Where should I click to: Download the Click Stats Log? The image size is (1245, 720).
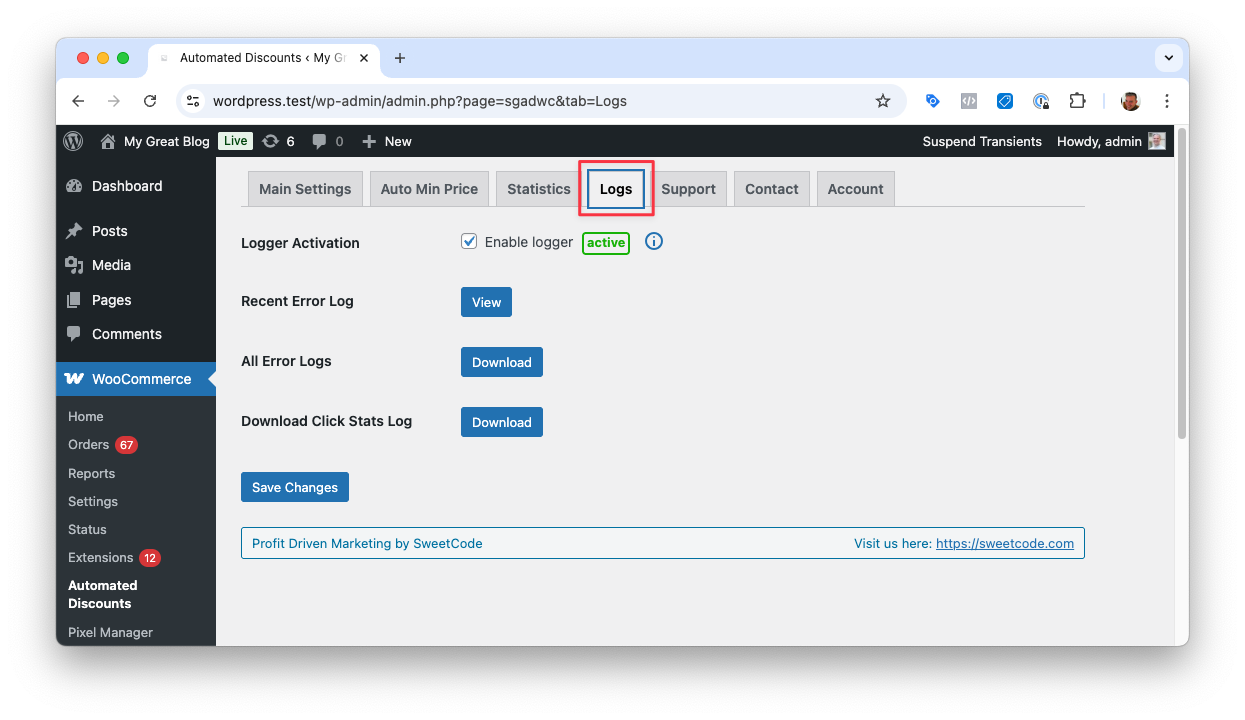point(502,422)
